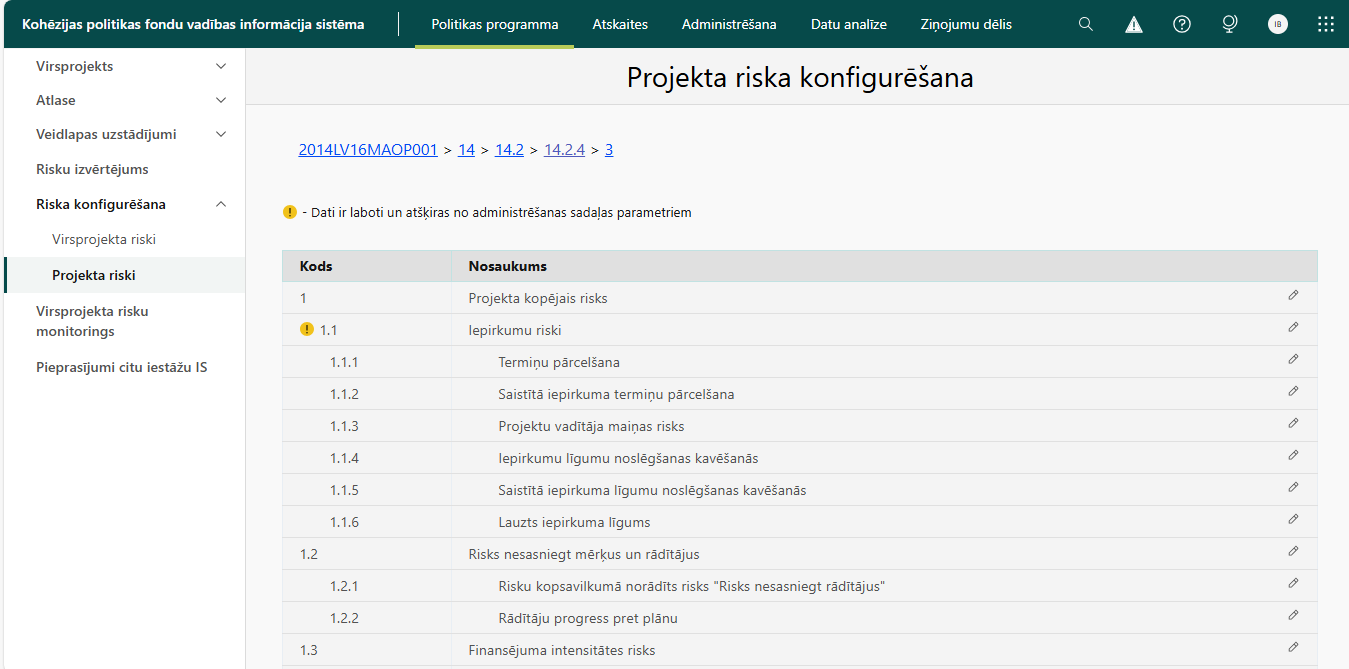Image resolution: width=1349 pixels, height=669 pixels.
Task: Open the Administrēšana tab
Action: coord(729,24)
